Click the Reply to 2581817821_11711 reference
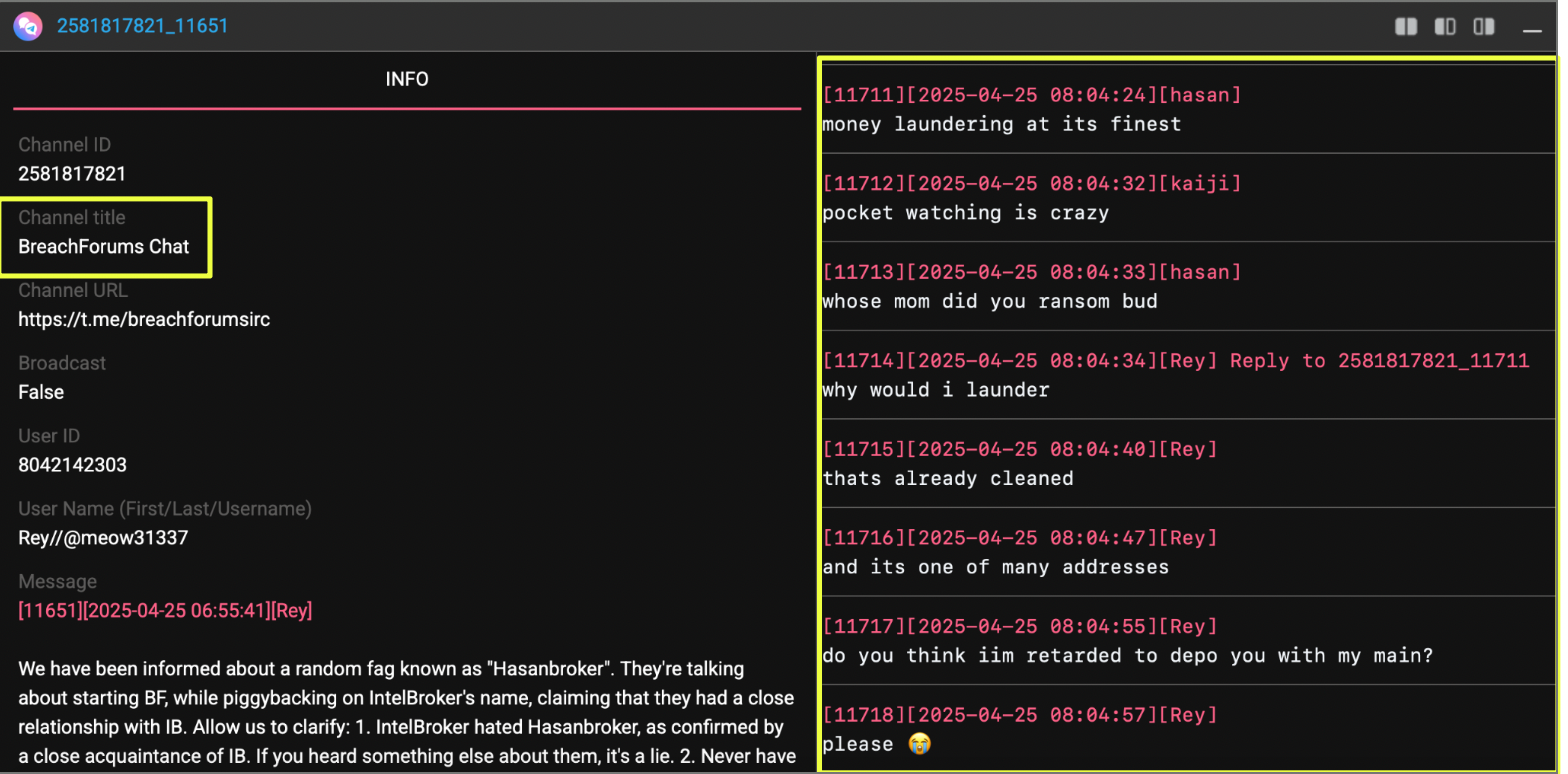Viewport: 1568px width, 774px height. (x=1379, y=361)
